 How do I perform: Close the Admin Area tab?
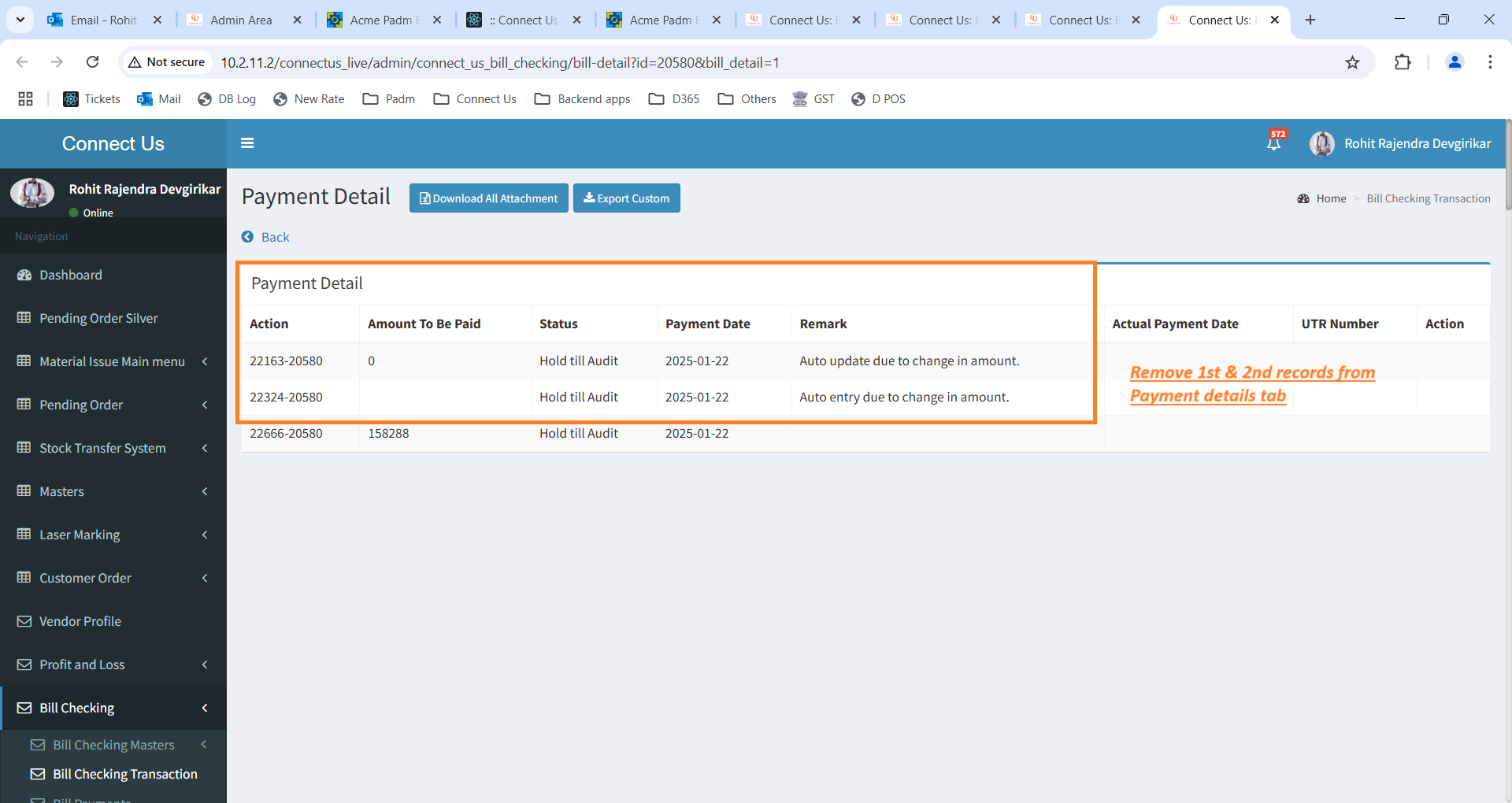tap(297, 20)
